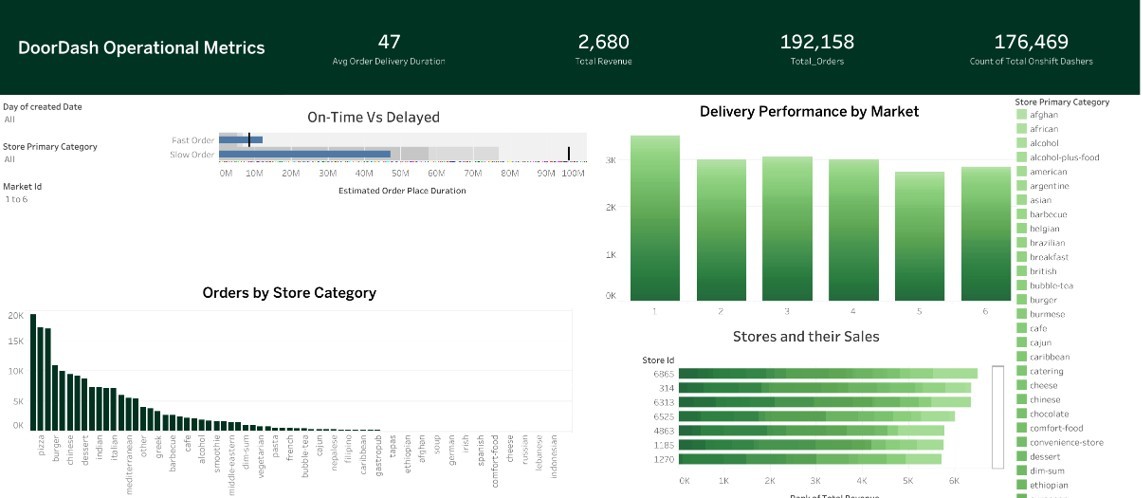Select the Market 3 bar in Delivery Performance
1143x498 pixels.
[x=787, y=228]
